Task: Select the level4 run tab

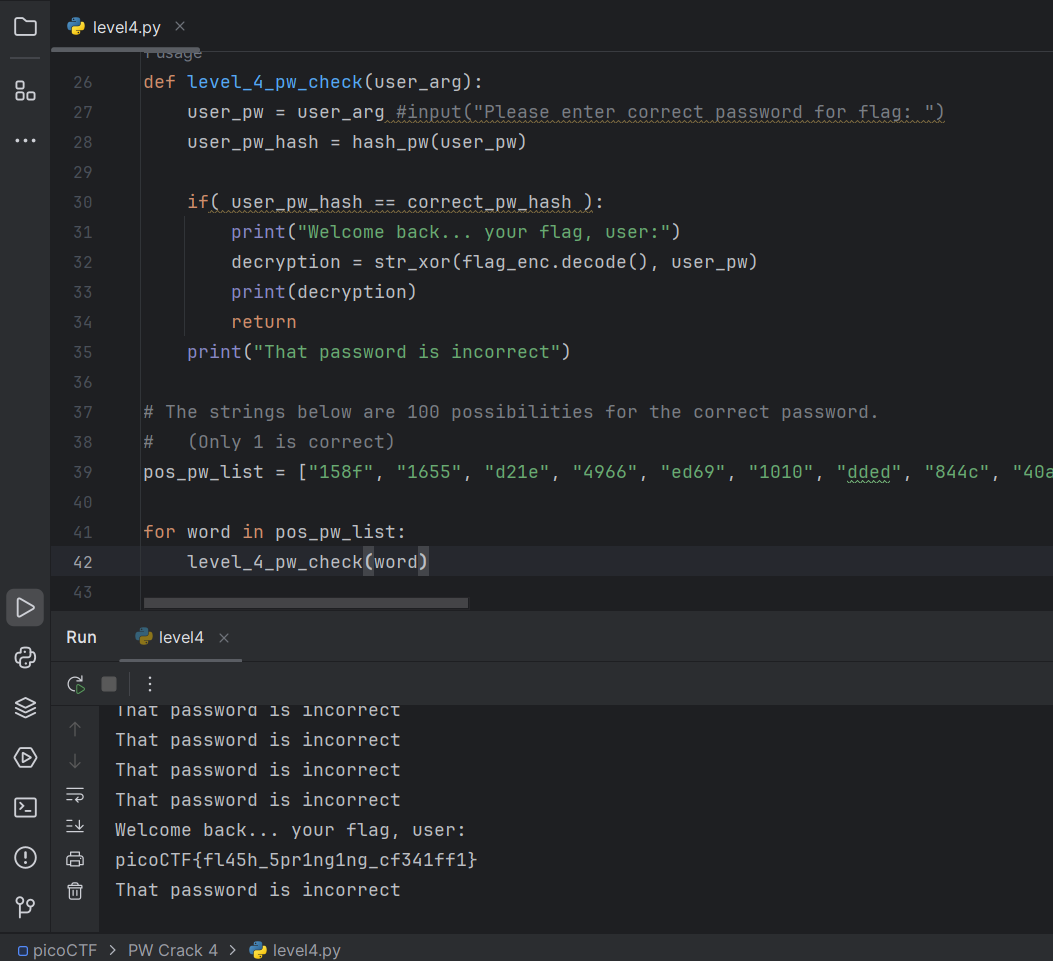Action: (180, 638)
